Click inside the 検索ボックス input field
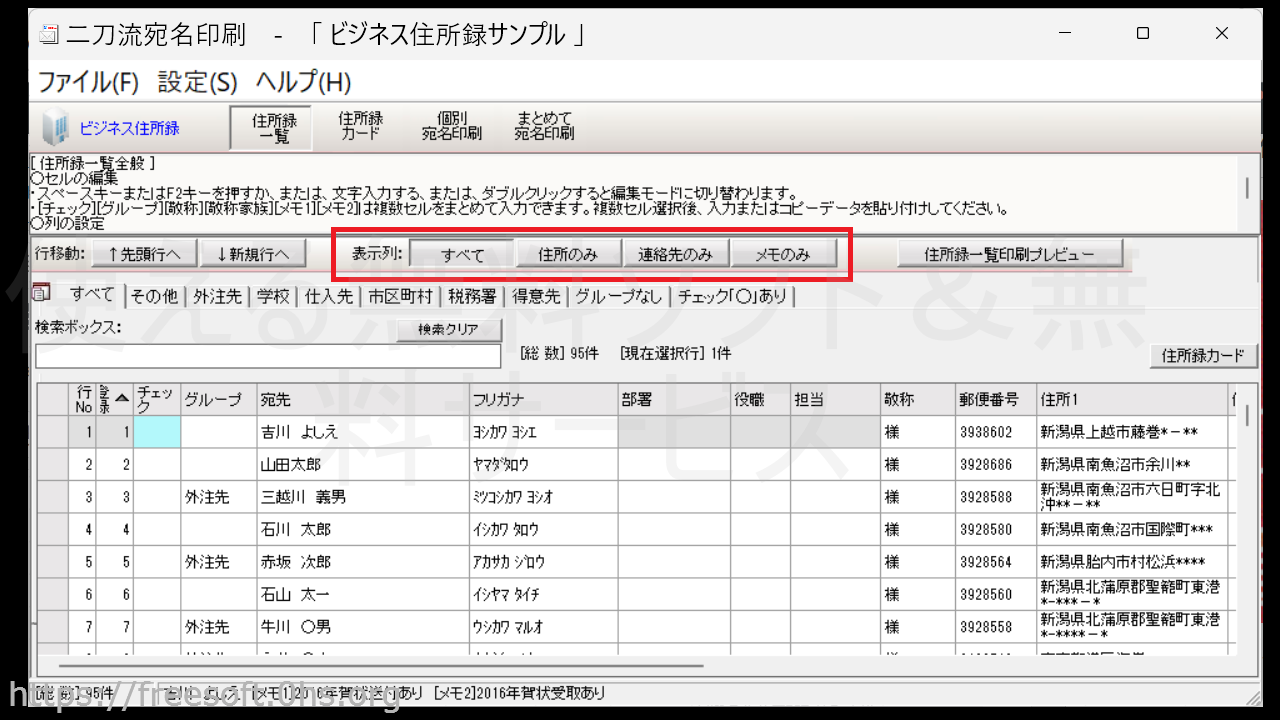Image resolution: width=1280 pixels, height=720 pixels. click(x=267, y=356)
